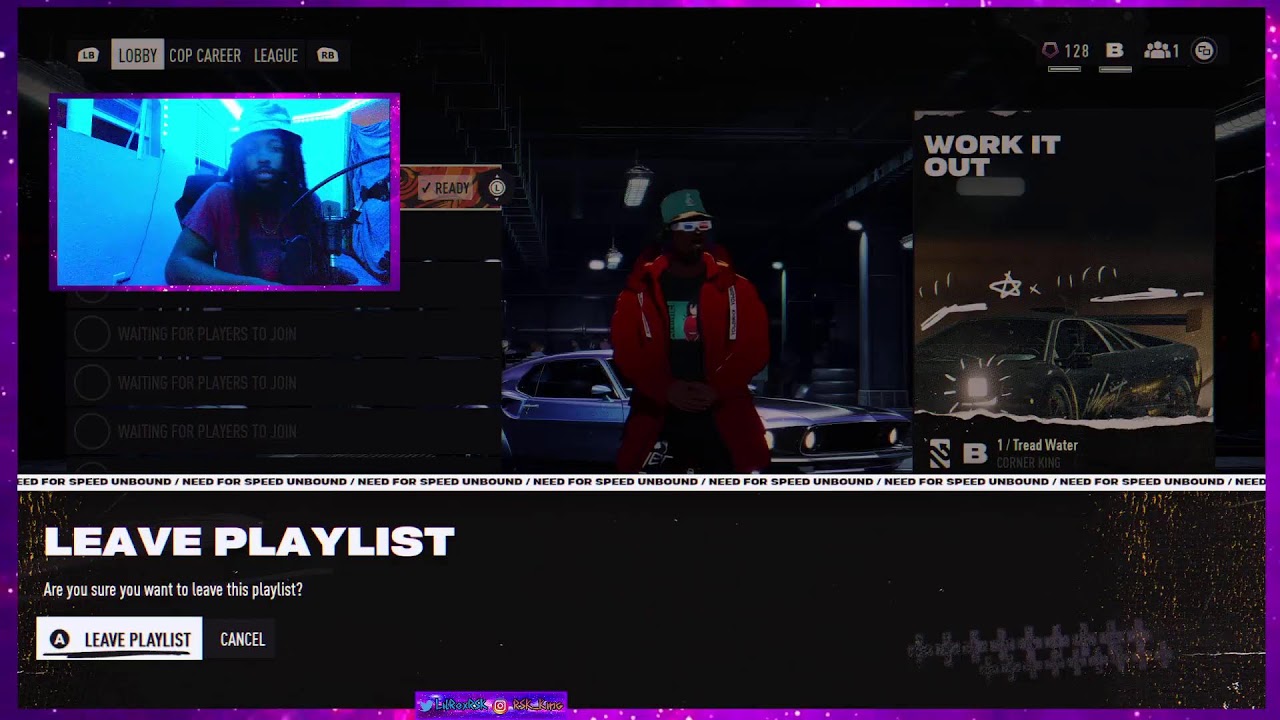Open the players group icon
1280x720 pixels.
click(x=1156, y=50)
